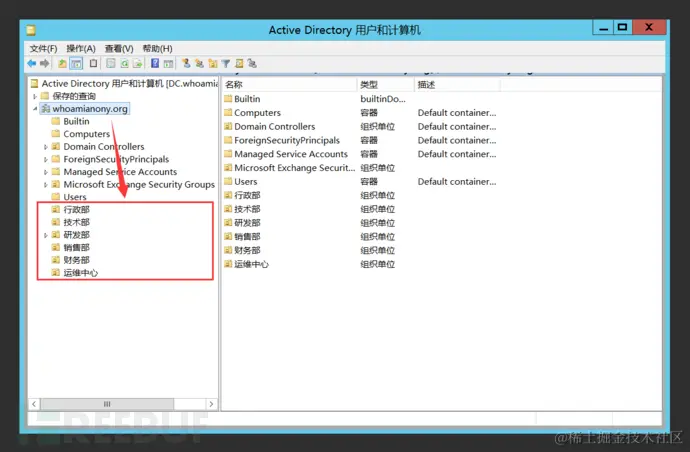The height and width of the screenshot is (452, 690).
Task: Click the blue Help question-mark icon
Action: click(x=155, y=64)
